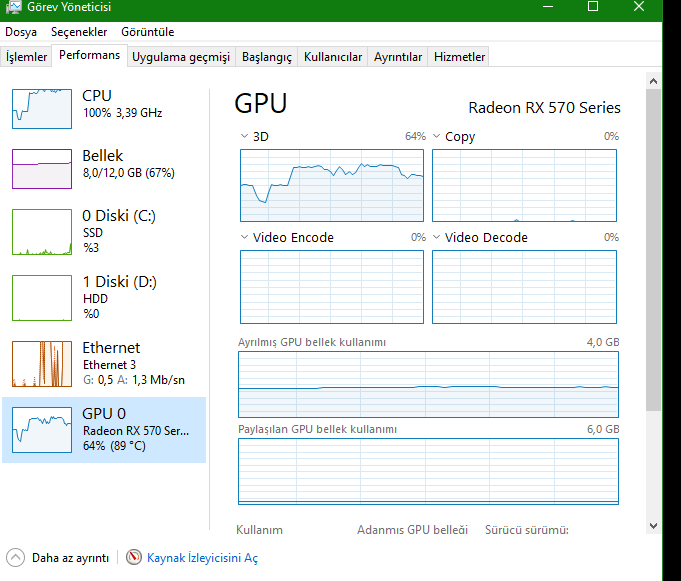The width and height of the screenshot is (681, 581).
Task: Click the Ayrılmış GPU bellek kullanımı graph
Action: 428,385
